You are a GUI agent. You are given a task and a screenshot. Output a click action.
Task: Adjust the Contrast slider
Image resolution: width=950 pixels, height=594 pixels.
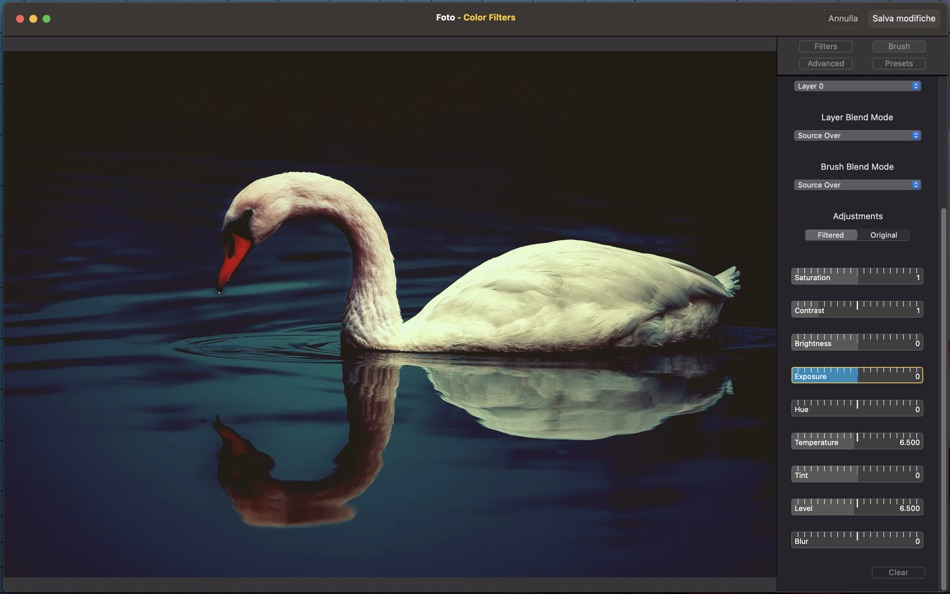(x=857, y=309)
